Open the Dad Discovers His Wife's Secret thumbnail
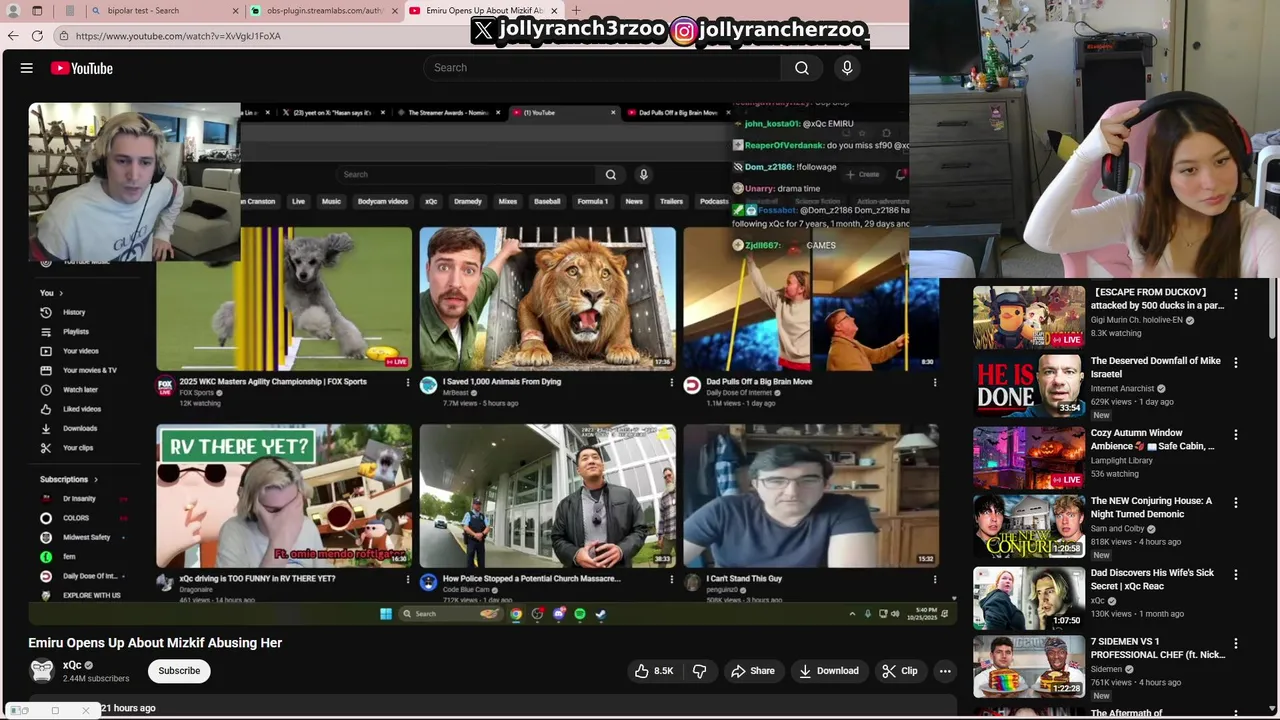 point(1029,597)
